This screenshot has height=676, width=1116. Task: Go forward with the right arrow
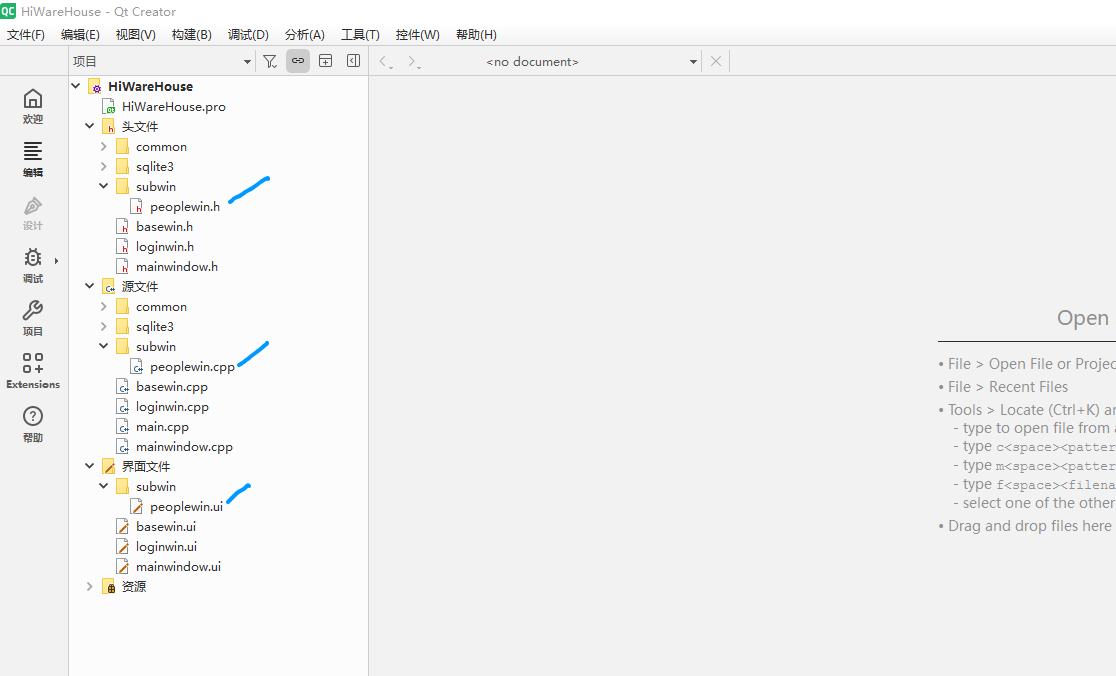(414, 62)
